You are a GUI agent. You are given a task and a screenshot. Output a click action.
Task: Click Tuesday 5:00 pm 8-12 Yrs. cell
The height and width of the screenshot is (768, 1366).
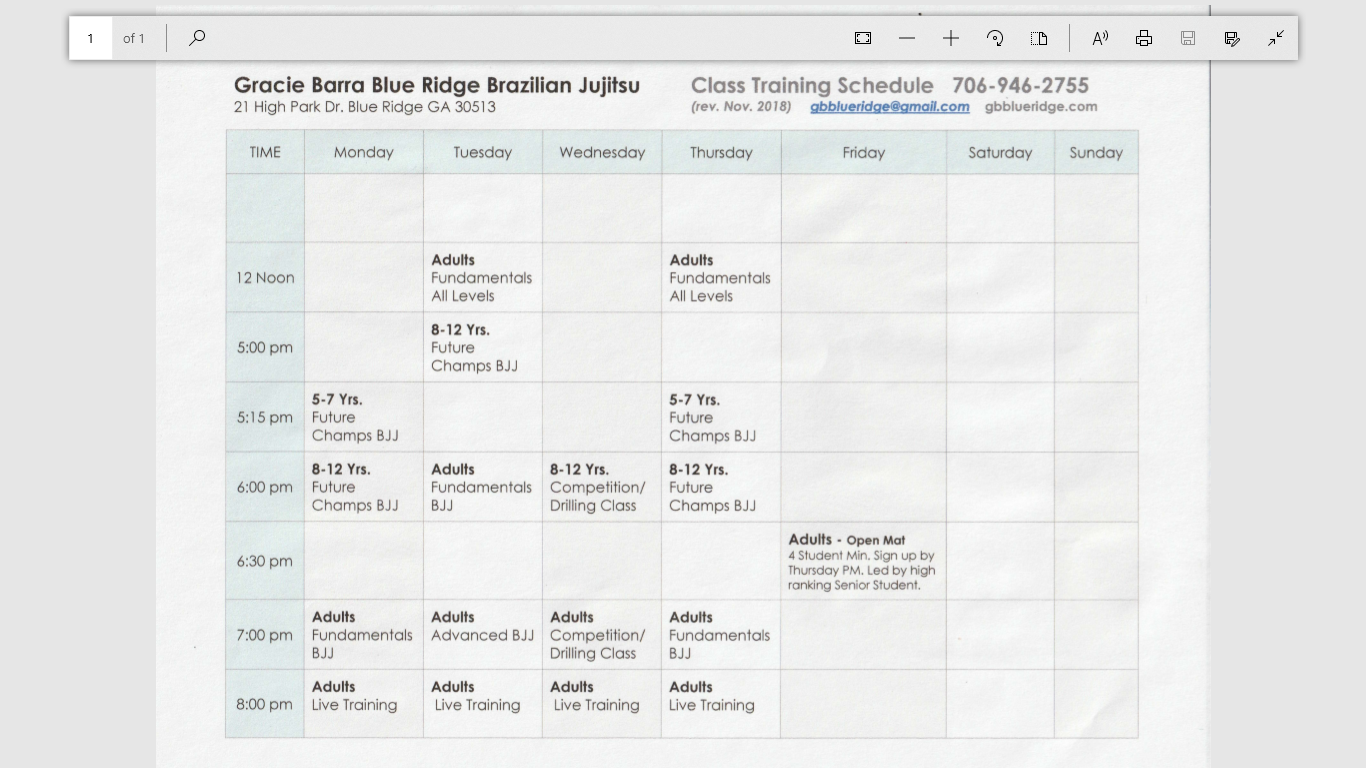483,348
